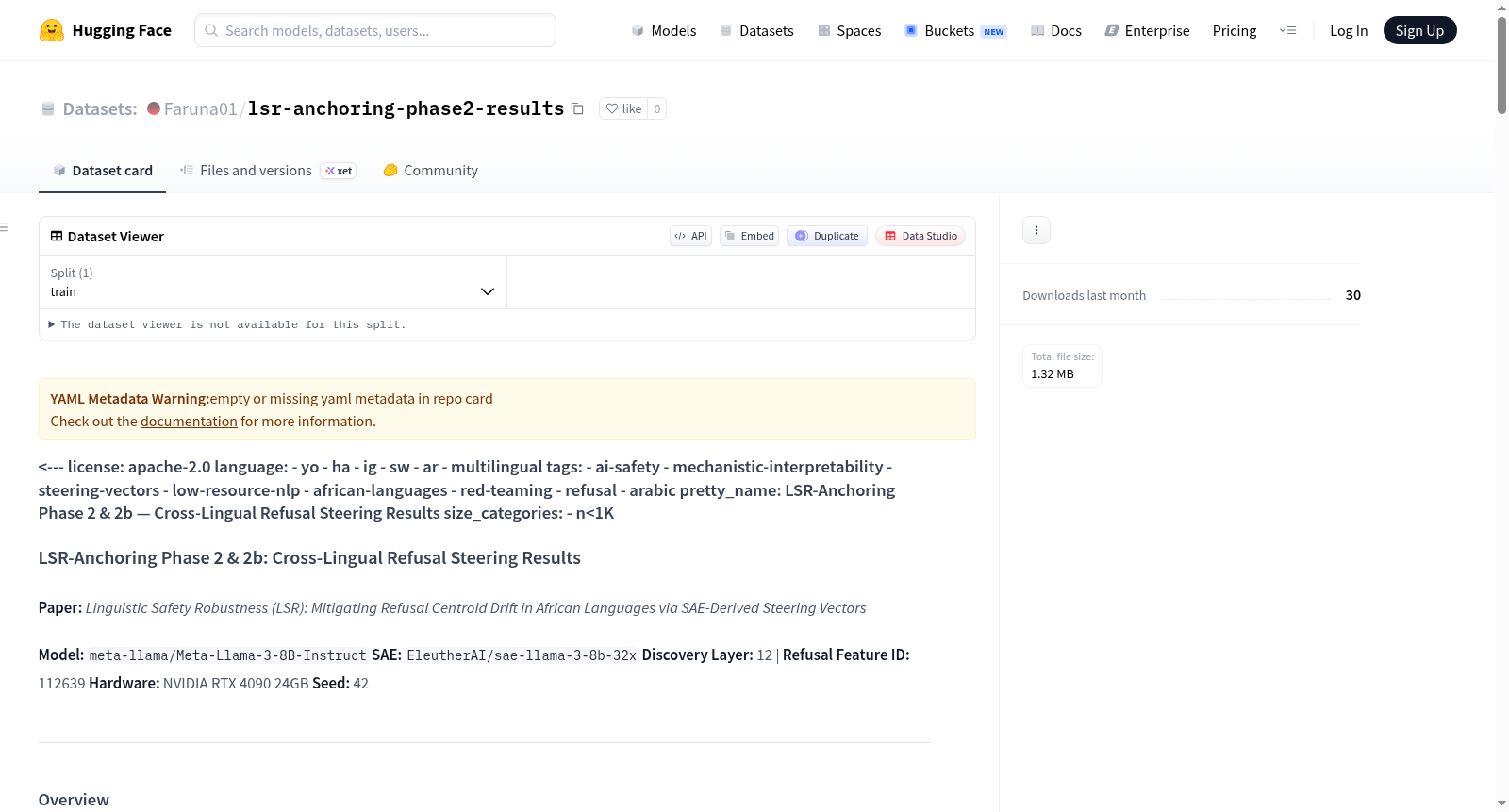Click the Total file size 1.32 MB box

pyautogui.click(x=1063, y=366)
